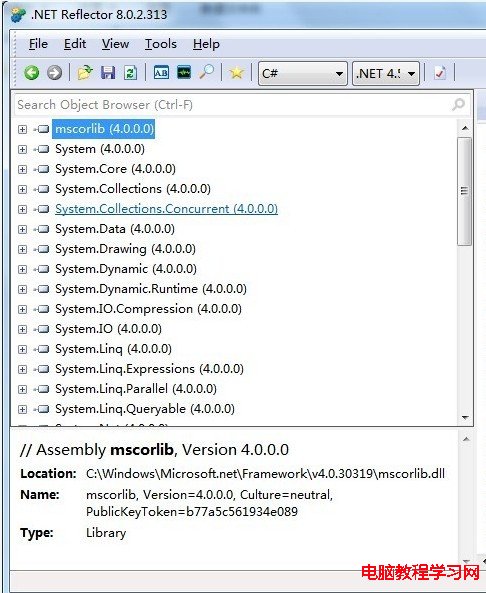The image size is (486, 593).
Task: Open the C# language dropdown
Action: [303, 73]
